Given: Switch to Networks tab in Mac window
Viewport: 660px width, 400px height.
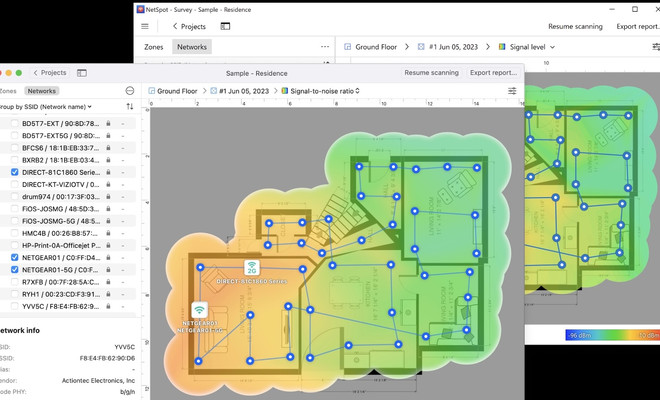Looking at the screenshot, I should coord(42,91).
